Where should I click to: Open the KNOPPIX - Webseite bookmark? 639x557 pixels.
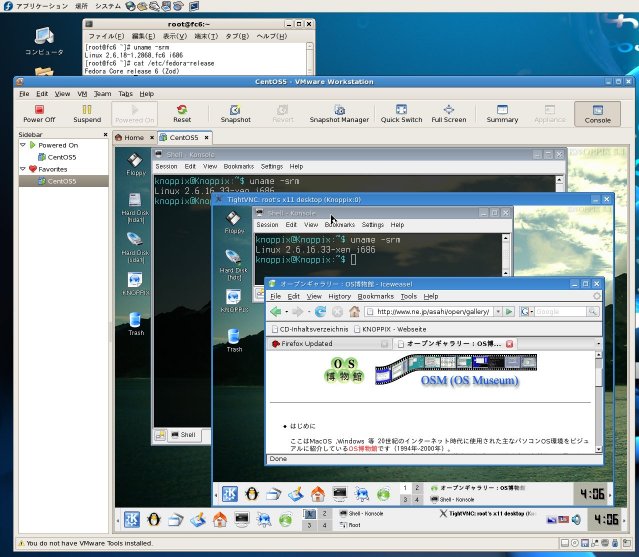390,329
